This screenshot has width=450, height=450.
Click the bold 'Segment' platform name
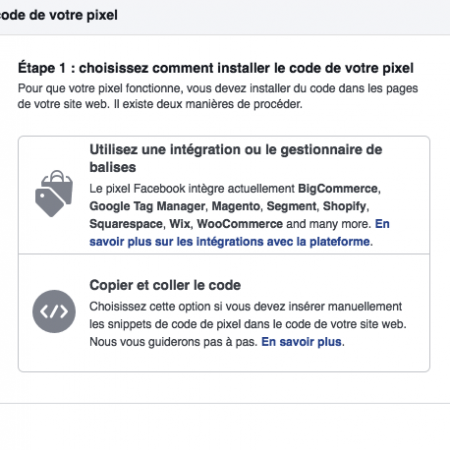(x=291, y=206)
